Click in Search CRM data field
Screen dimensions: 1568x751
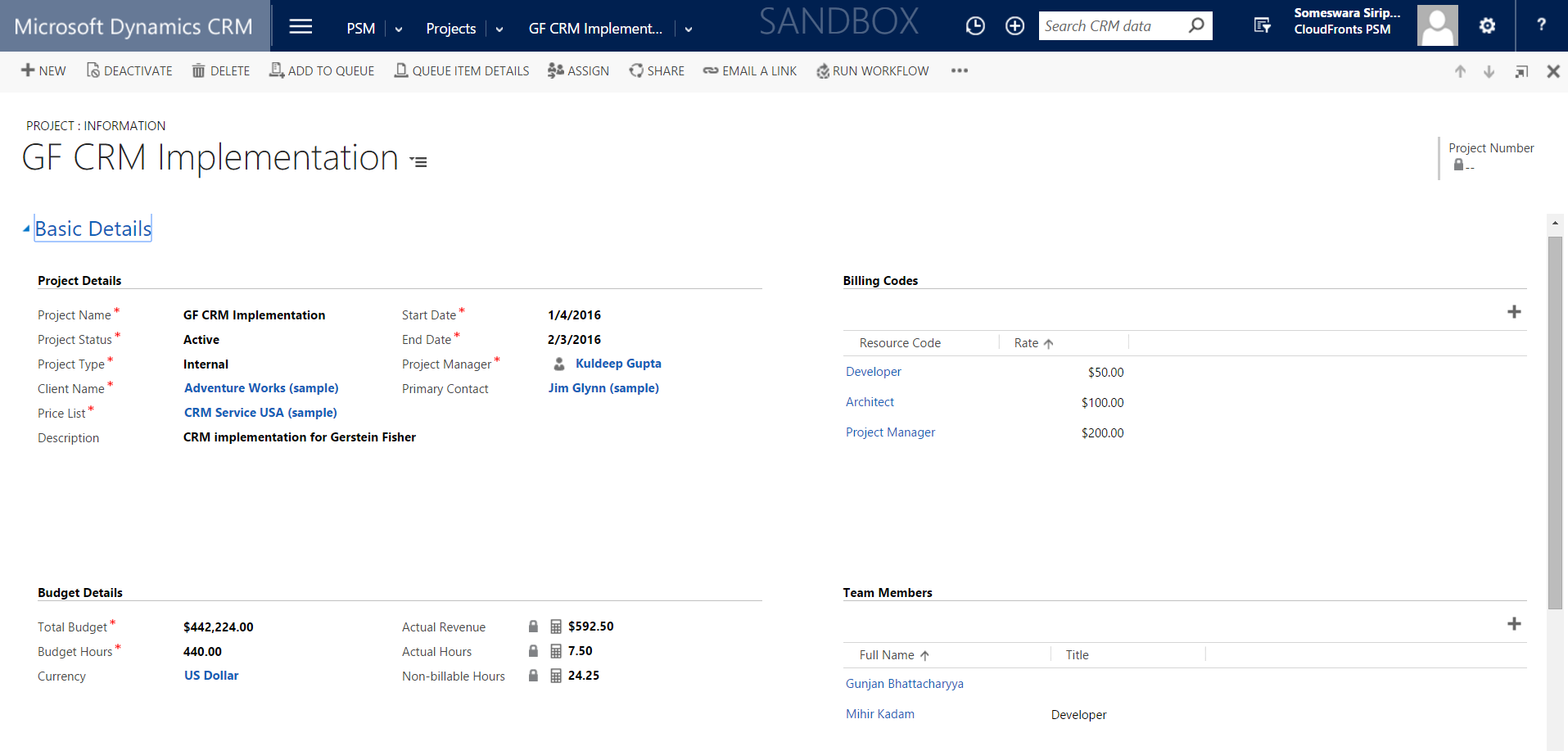coord(1112,26)
